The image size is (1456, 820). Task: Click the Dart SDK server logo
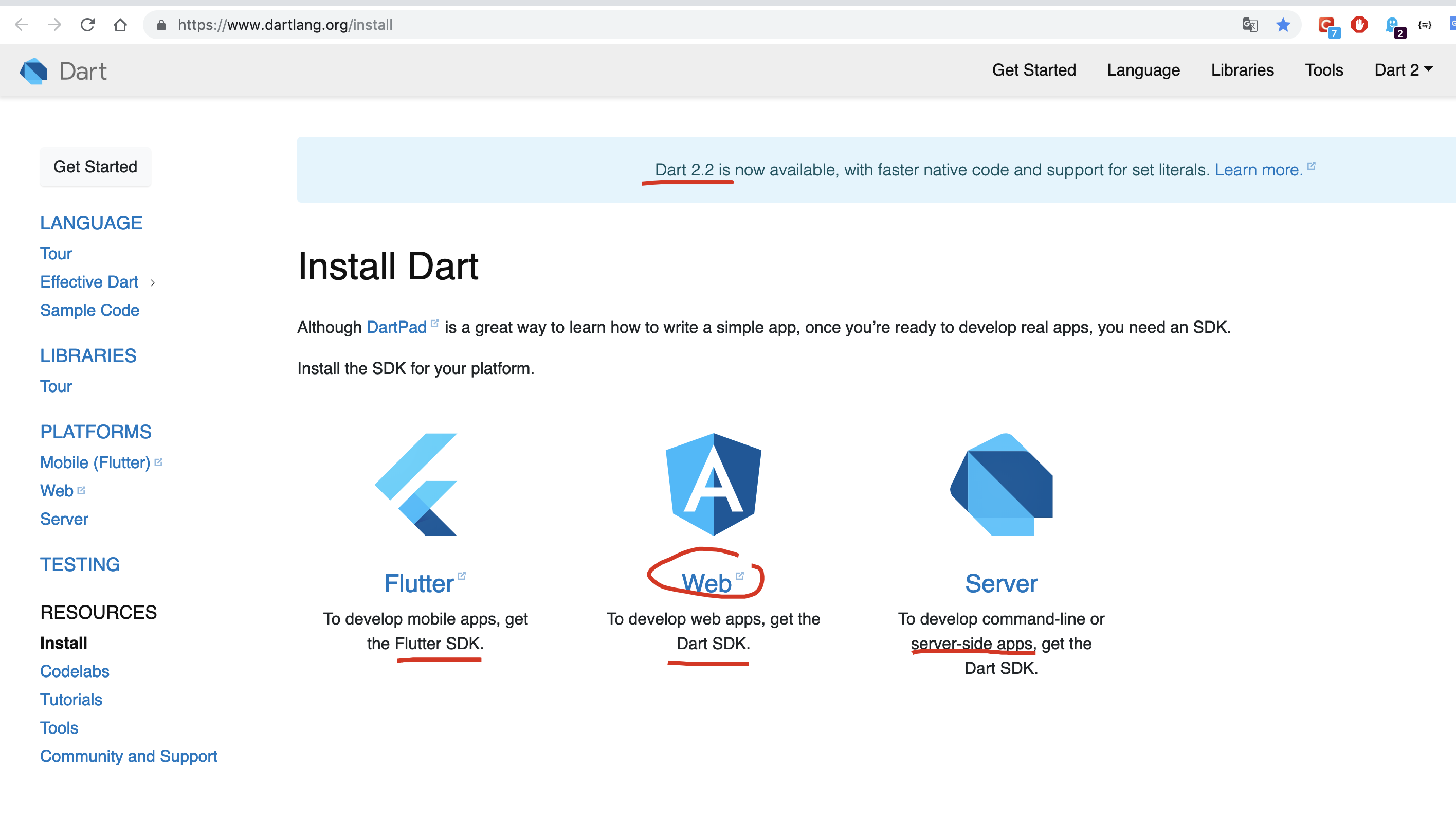point(1001,484)
